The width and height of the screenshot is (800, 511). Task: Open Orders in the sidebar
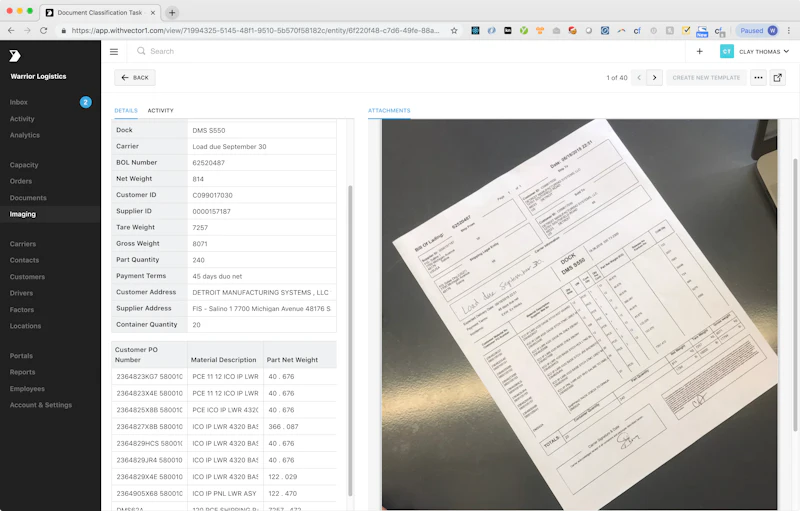pyautogui.click(x=21, y=181)
